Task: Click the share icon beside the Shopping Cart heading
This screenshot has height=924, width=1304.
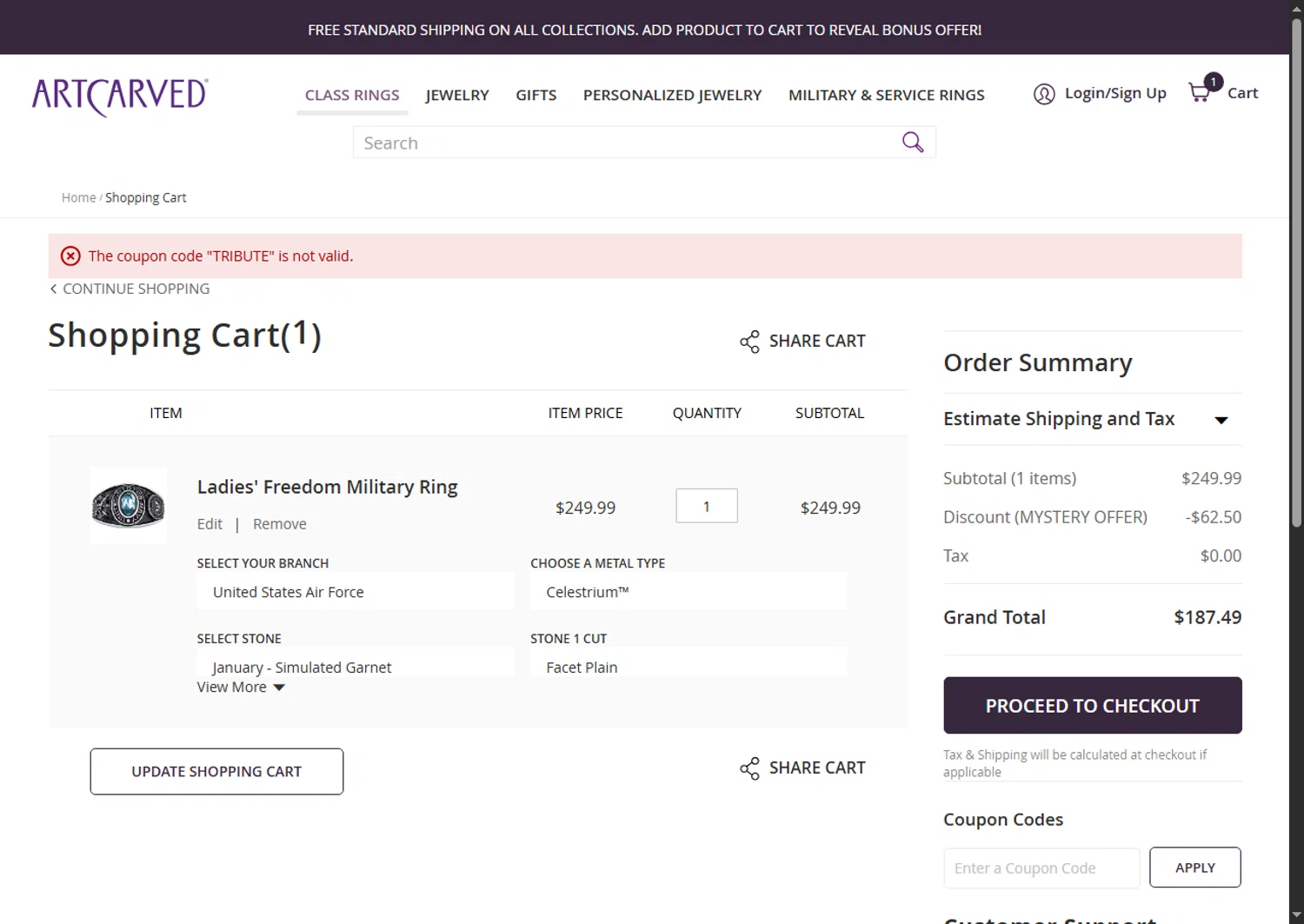Action: click(x=749, y=342)
